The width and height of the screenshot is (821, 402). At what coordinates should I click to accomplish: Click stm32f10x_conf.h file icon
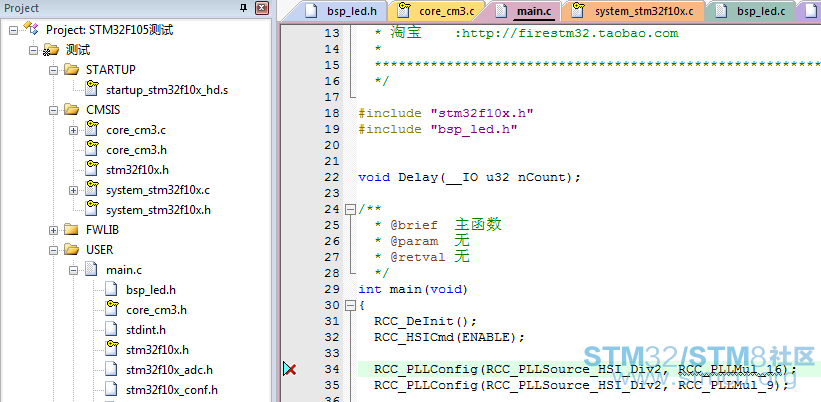pos(112,389)
